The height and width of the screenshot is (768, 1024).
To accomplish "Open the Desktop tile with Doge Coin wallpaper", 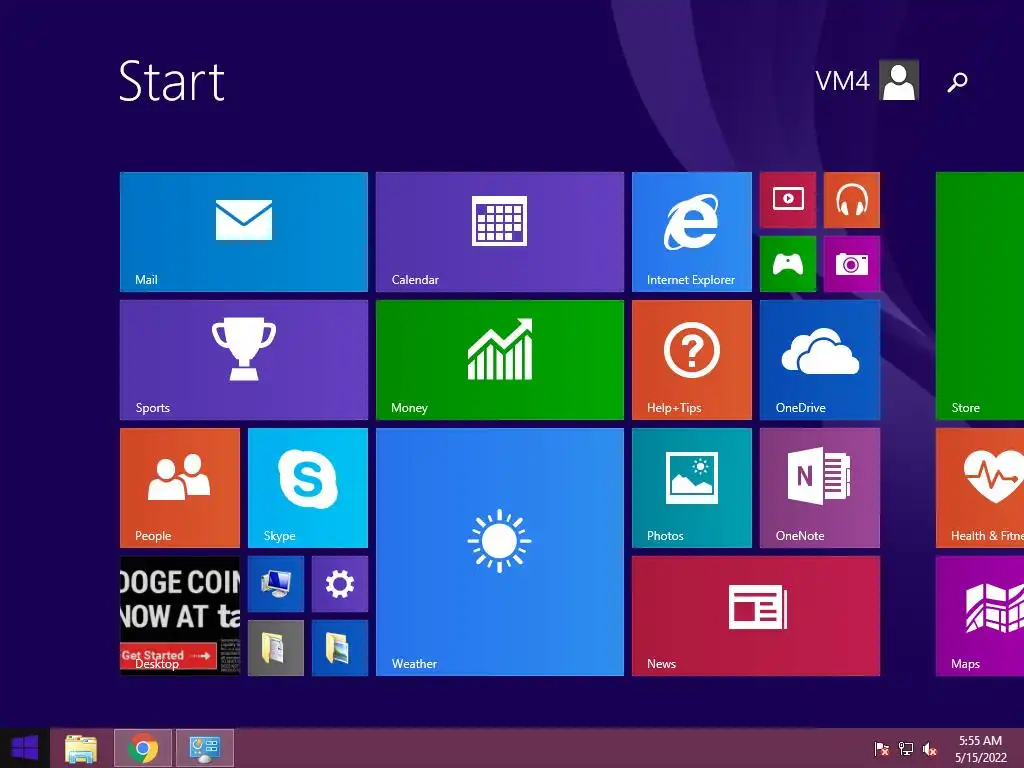I will pos(180,616).
